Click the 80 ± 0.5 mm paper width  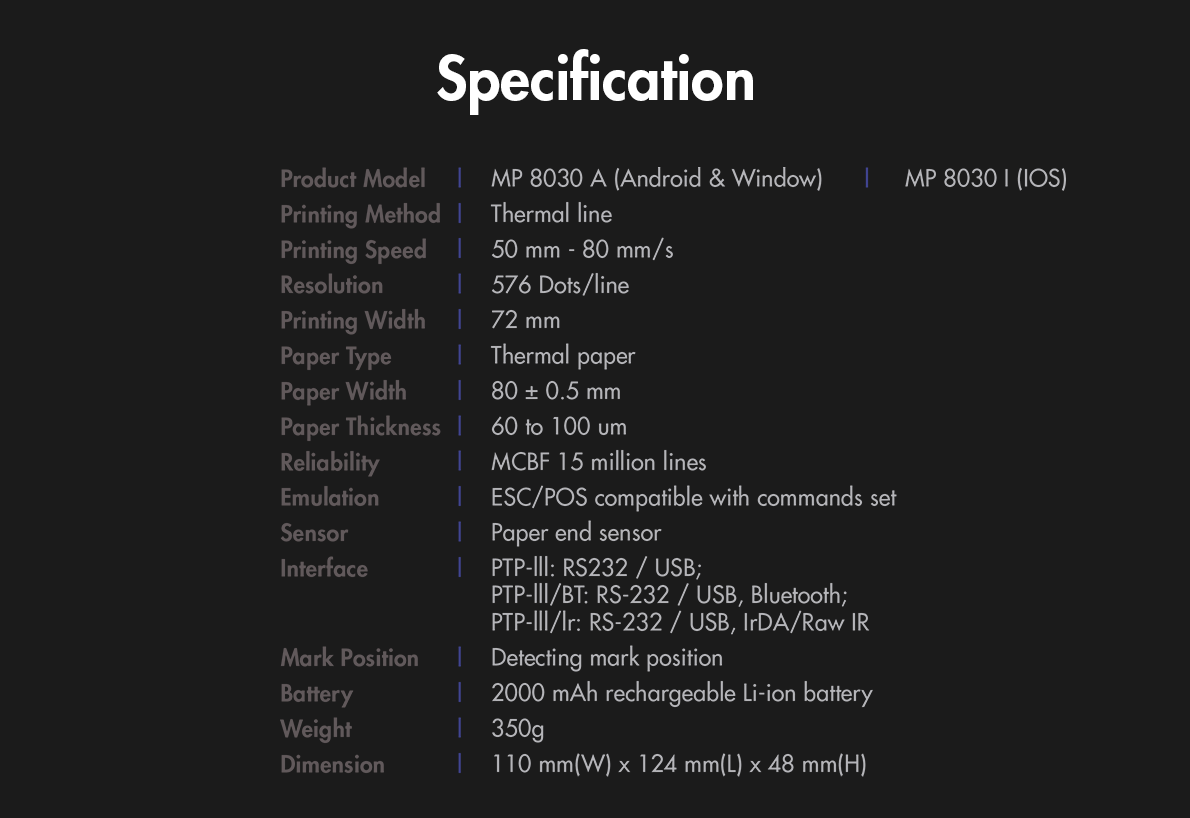(556, 392)
